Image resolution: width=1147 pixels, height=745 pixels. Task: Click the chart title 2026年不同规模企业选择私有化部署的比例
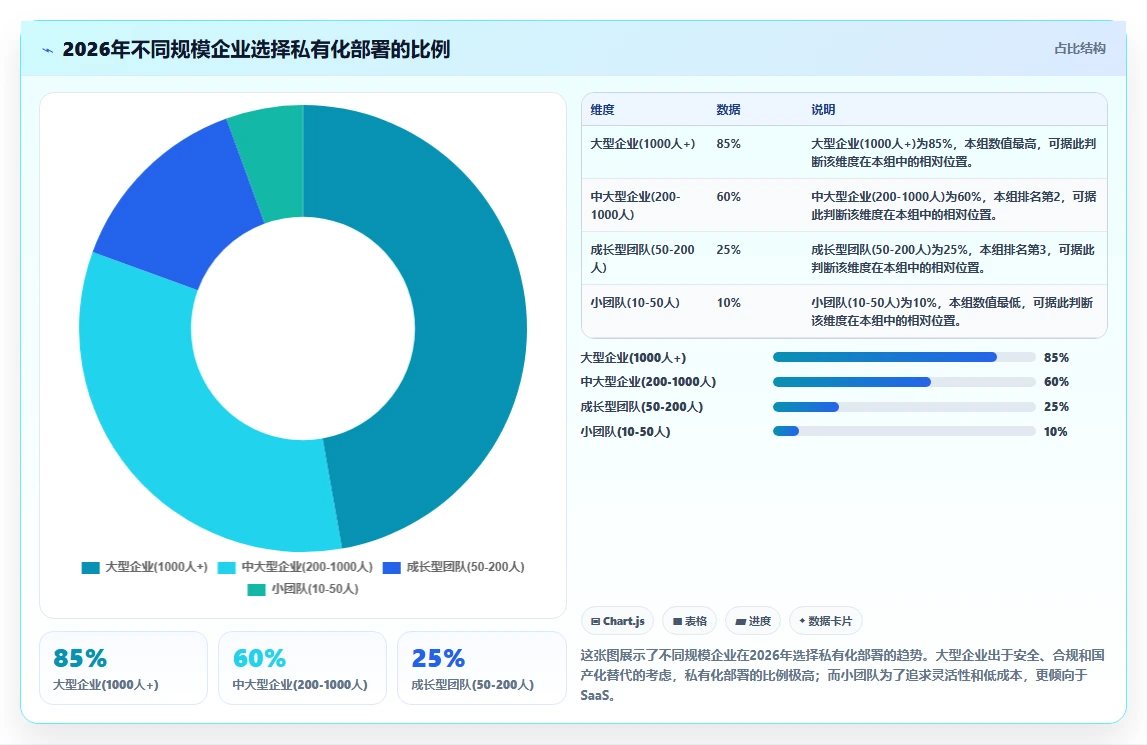[x=256, y=50]
